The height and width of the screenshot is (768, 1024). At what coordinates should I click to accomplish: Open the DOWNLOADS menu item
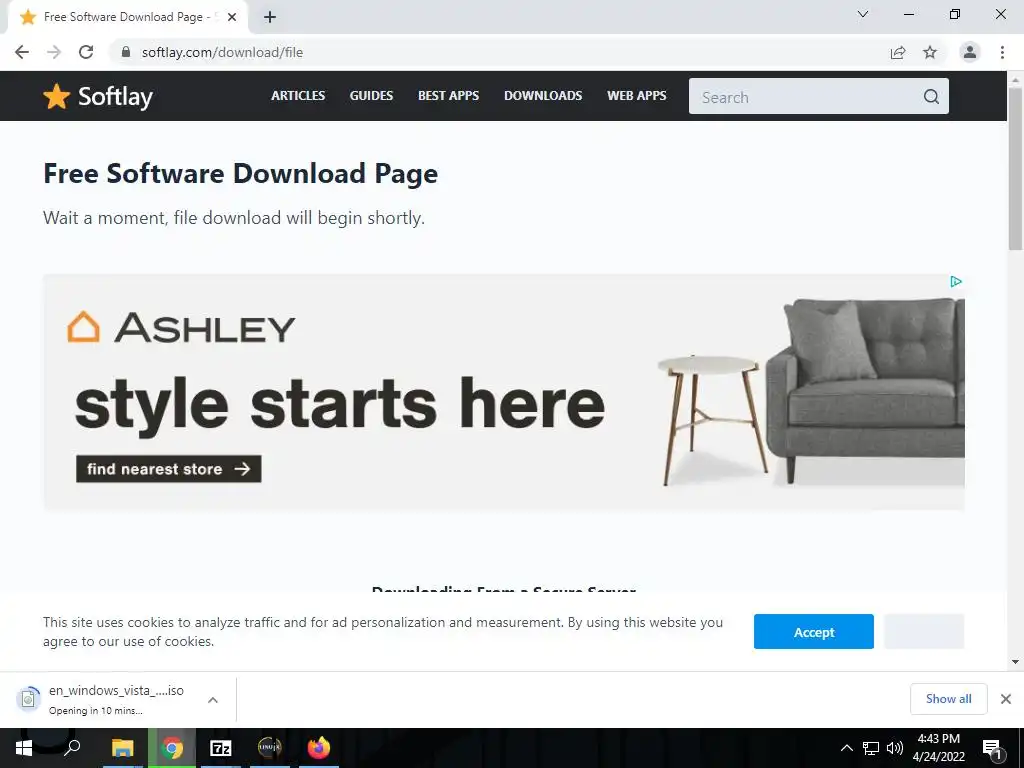tap(543, 95)
